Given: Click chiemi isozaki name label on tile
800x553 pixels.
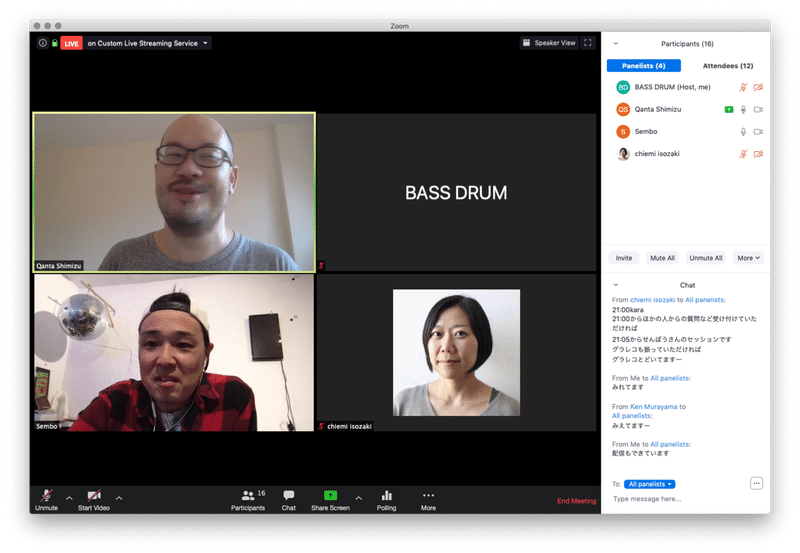Looking at the screenshot, I should [349, 426].
